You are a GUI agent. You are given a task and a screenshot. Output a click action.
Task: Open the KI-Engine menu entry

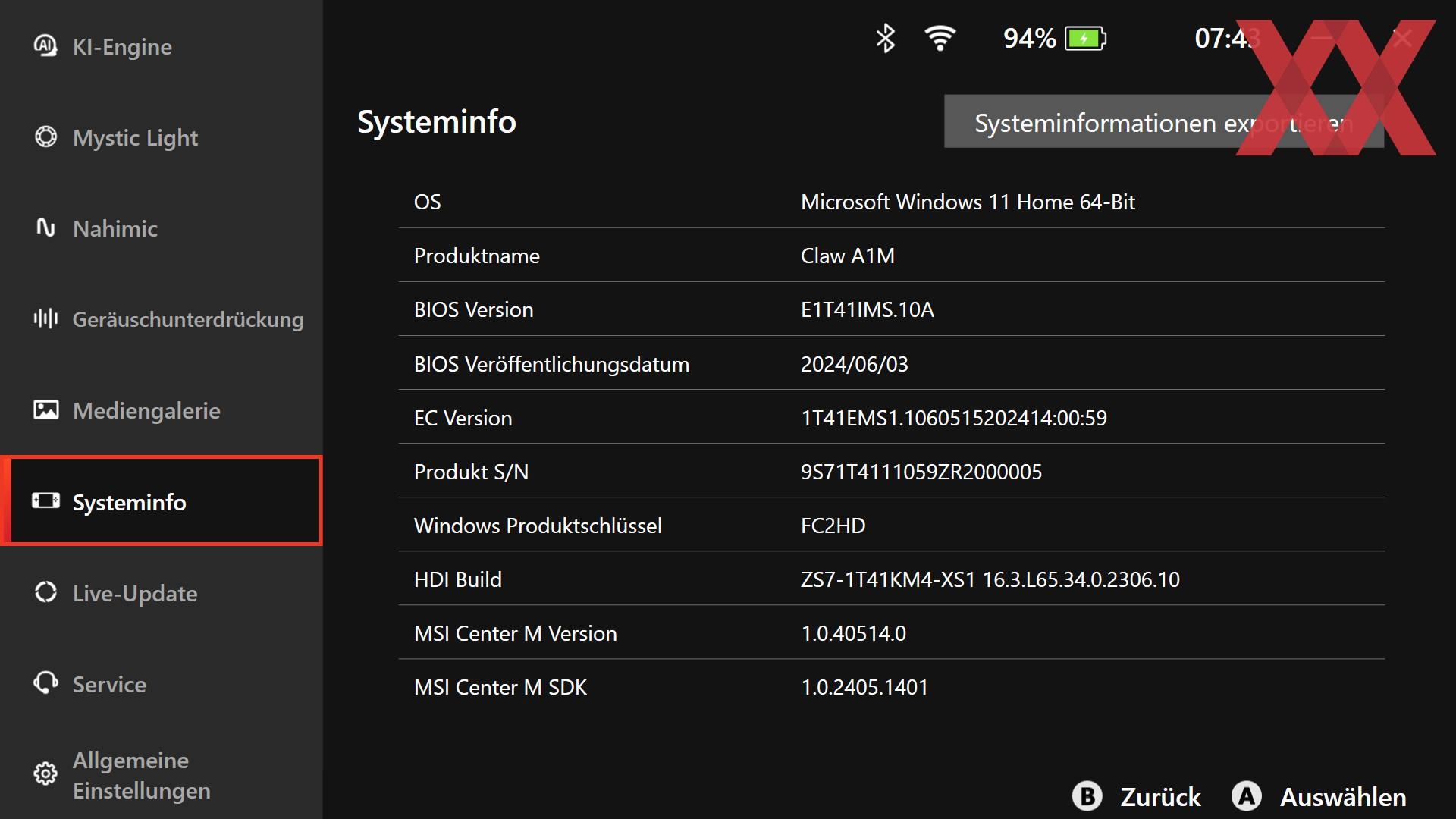click(x=162, y=46)
